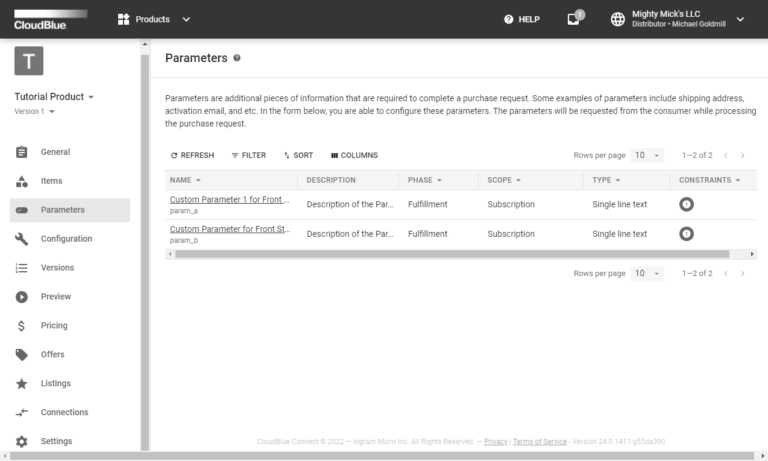Go to General section

click(x=55, y=152)
